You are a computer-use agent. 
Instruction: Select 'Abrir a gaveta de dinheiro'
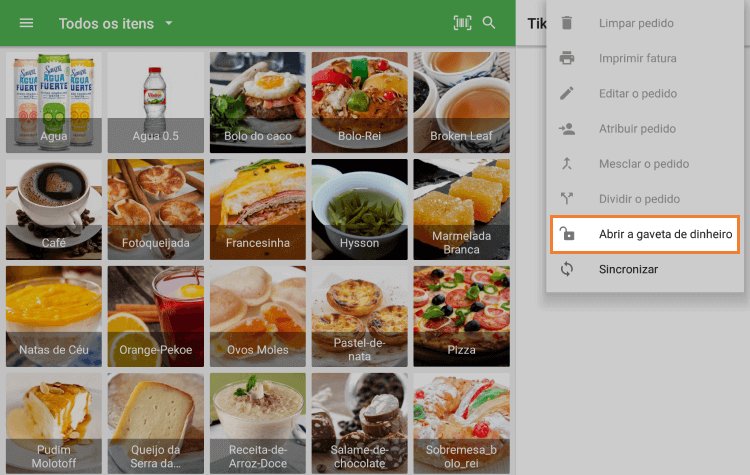(644, 234)
